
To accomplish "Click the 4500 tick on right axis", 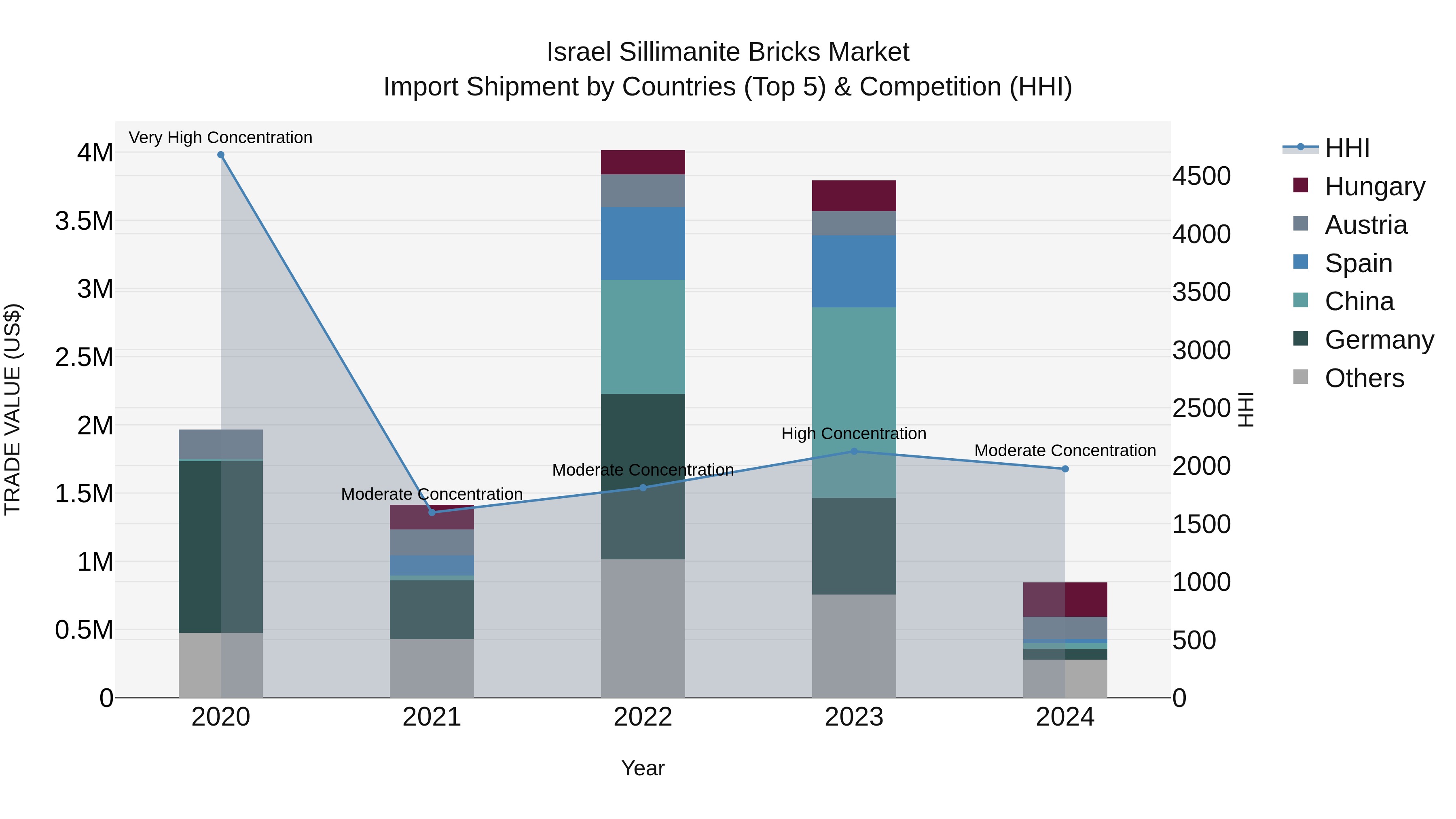I will click(x=1202, y=176).
